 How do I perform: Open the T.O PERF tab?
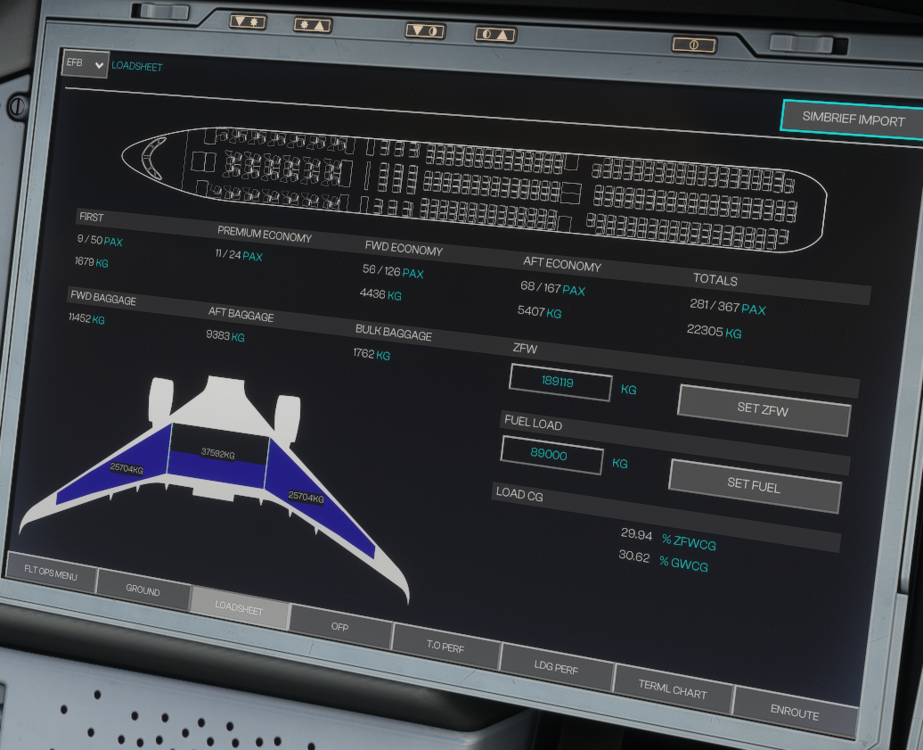click(446, 646)
